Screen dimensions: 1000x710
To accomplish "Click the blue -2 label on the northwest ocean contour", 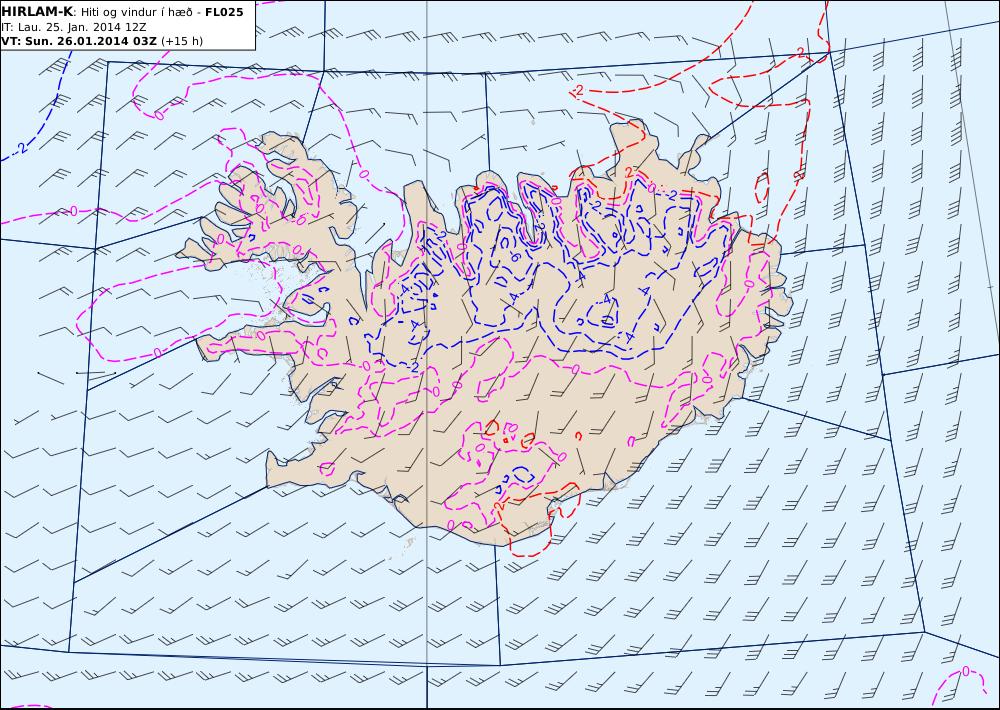I will coord(21,148).
